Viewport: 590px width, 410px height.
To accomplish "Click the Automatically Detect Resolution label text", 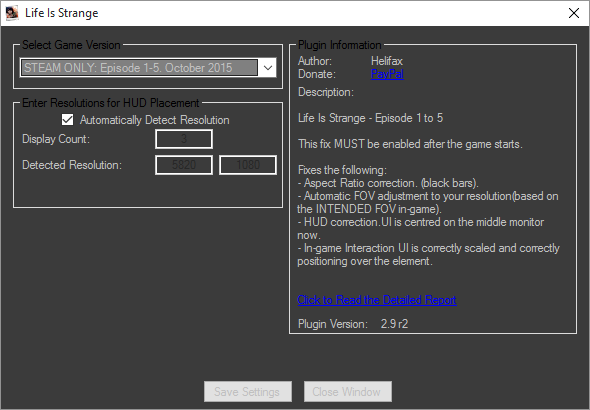I will [x=154, y=120].
